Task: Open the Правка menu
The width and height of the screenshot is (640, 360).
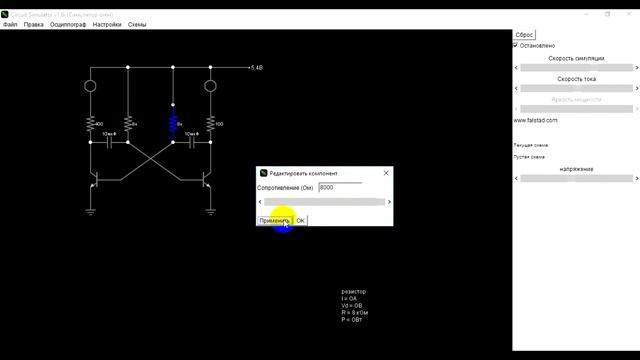Action: point(33,24)
